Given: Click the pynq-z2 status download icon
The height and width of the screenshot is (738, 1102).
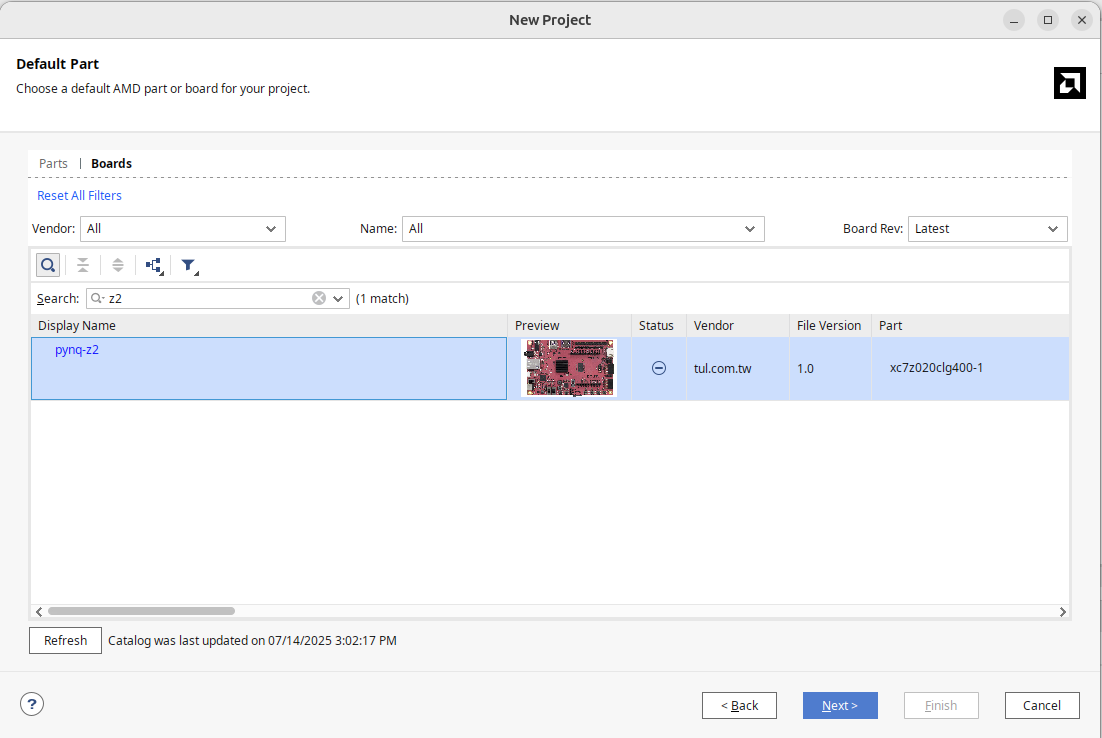Looking at the screenshot, I should [x=658, y=368].
